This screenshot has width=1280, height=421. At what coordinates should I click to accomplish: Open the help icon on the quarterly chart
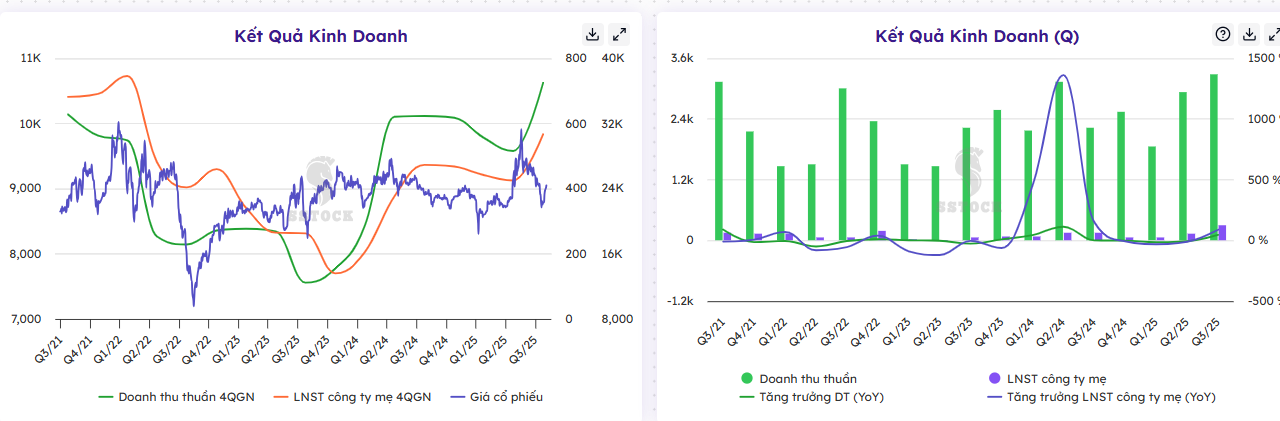[x=1222, y=34]
